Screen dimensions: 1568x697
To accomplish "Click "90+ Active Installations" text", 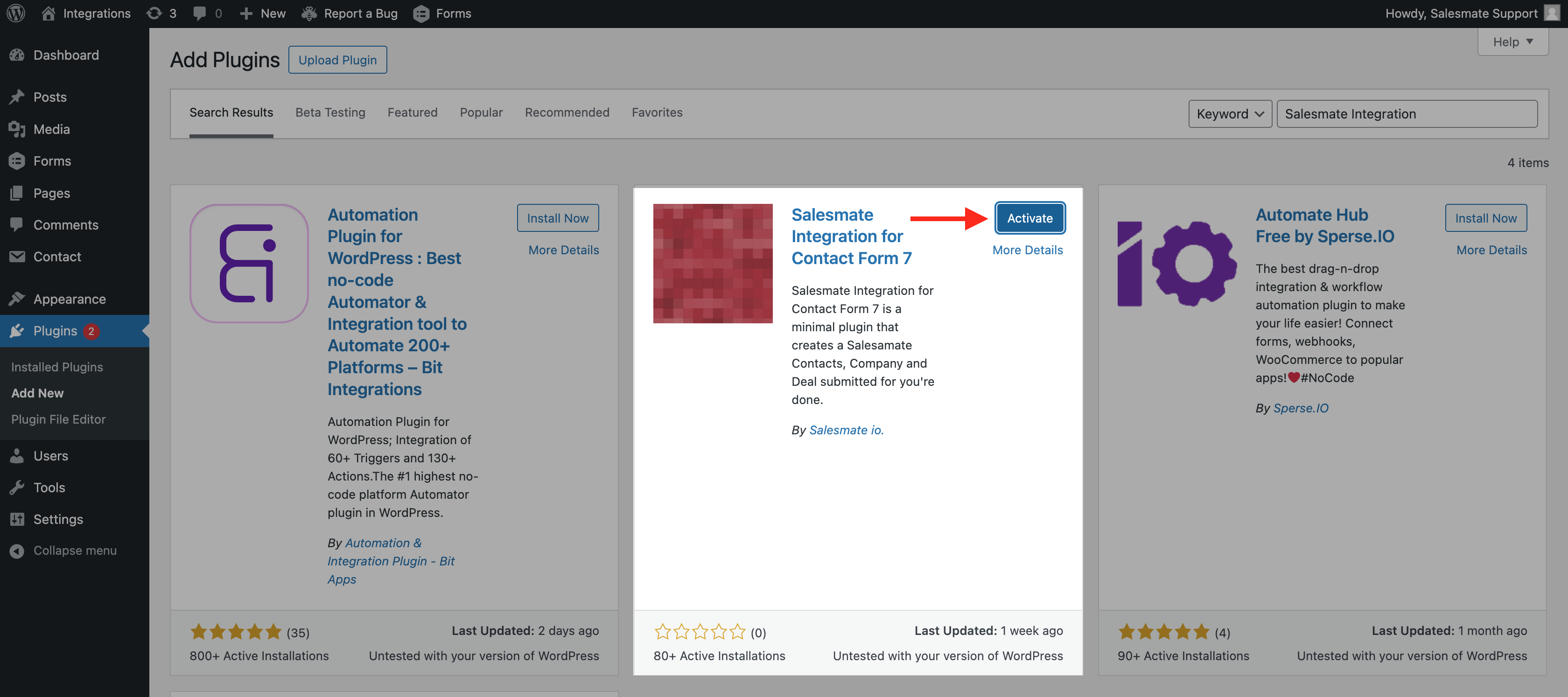I will tap(1183, 655).
